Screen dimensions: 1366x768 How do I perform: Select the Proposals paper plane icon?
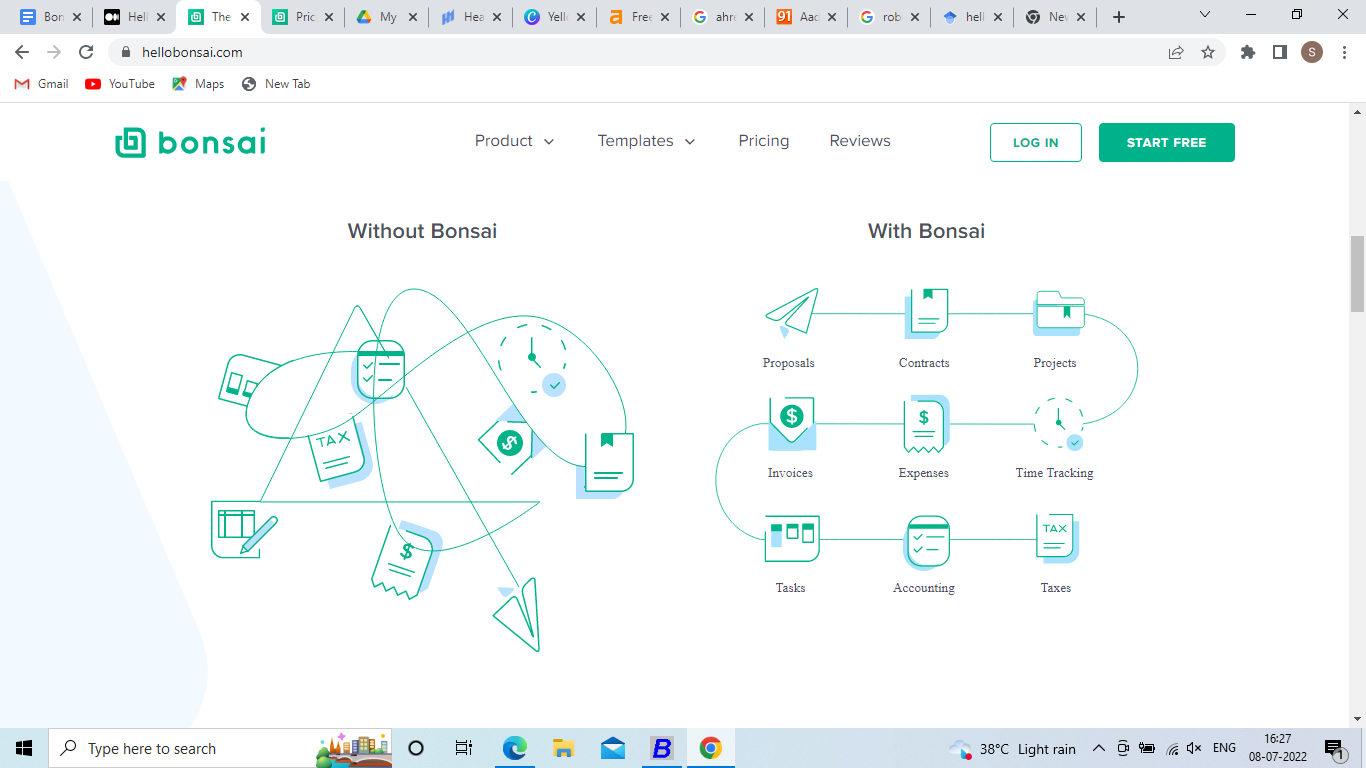(x=792, y=312)
